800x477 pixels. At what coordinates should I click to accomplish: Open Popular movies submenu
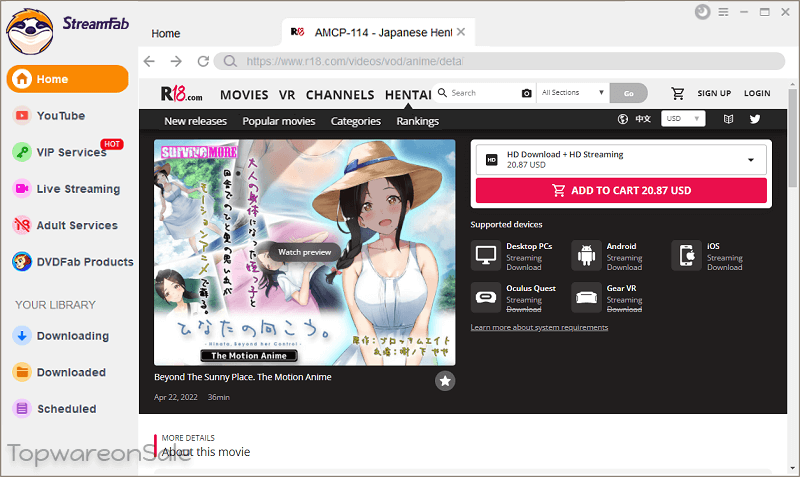[279, 121]
